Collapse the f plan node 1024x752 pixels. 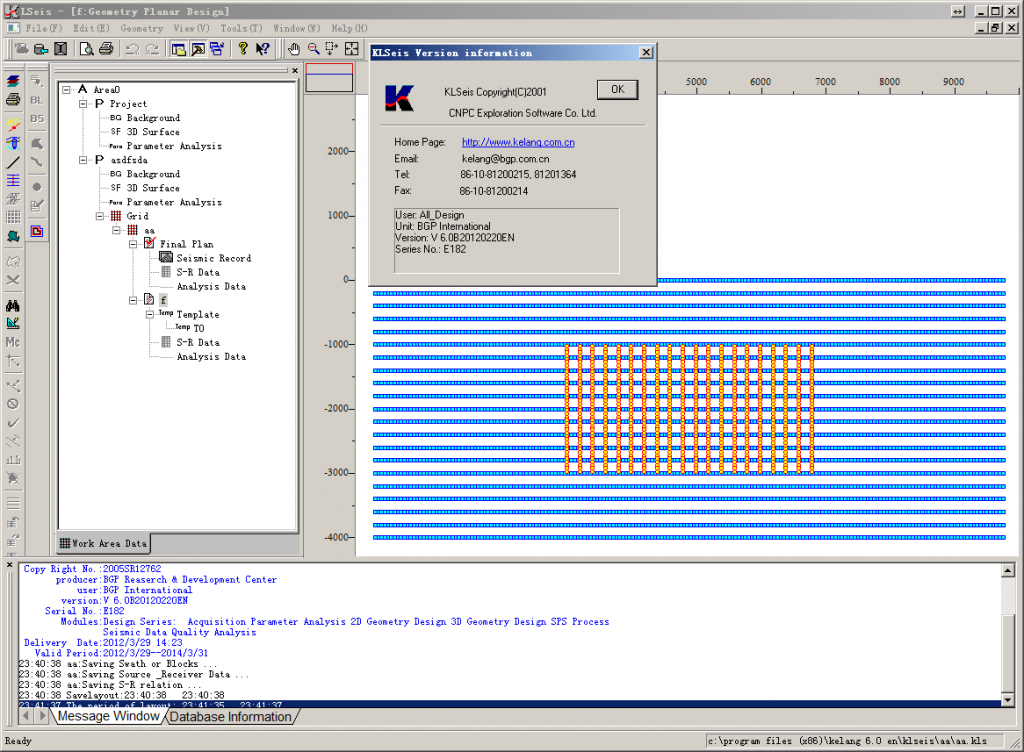(133, 300)
